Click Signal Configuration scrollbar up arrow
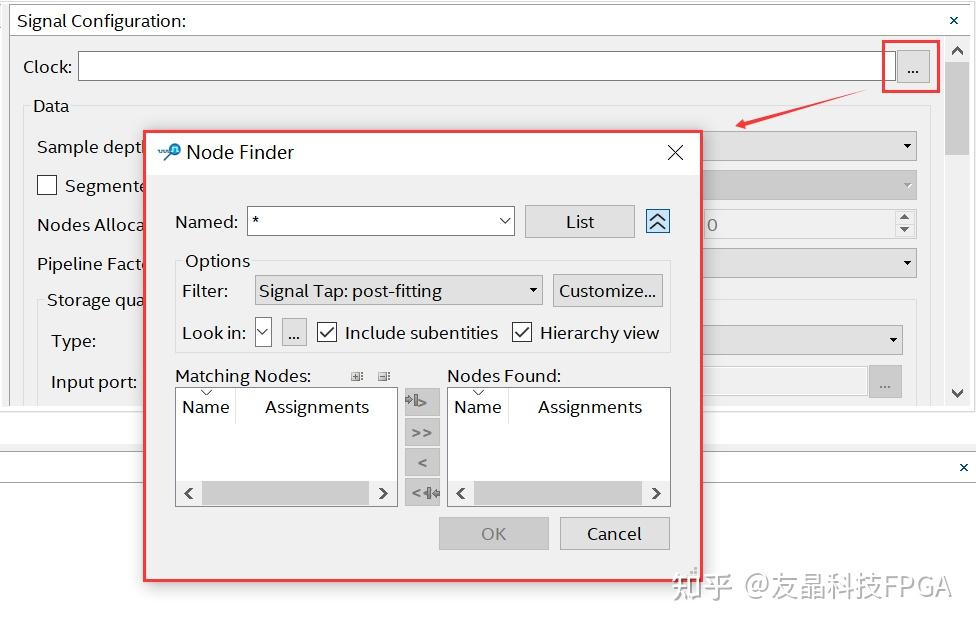 (957, 51)
